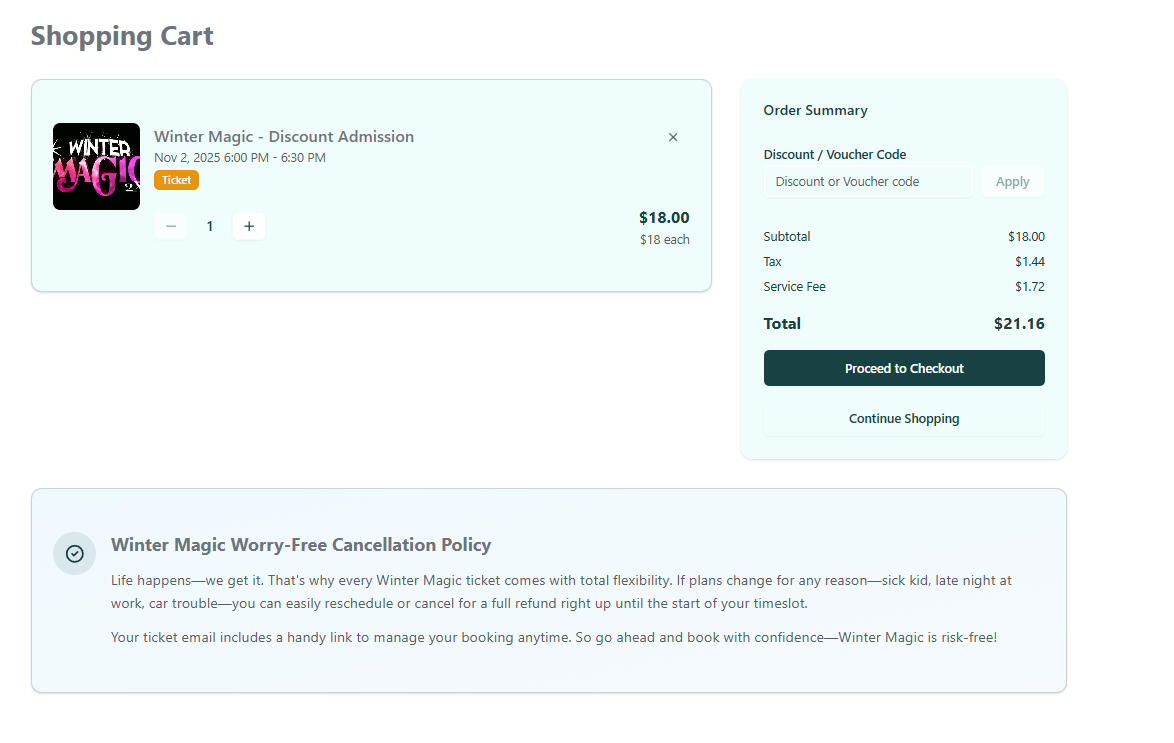The image size is (1174, 743).
Task: Apply the discount voucher code
Action: pyautogui.click(x=1012, y=182)
